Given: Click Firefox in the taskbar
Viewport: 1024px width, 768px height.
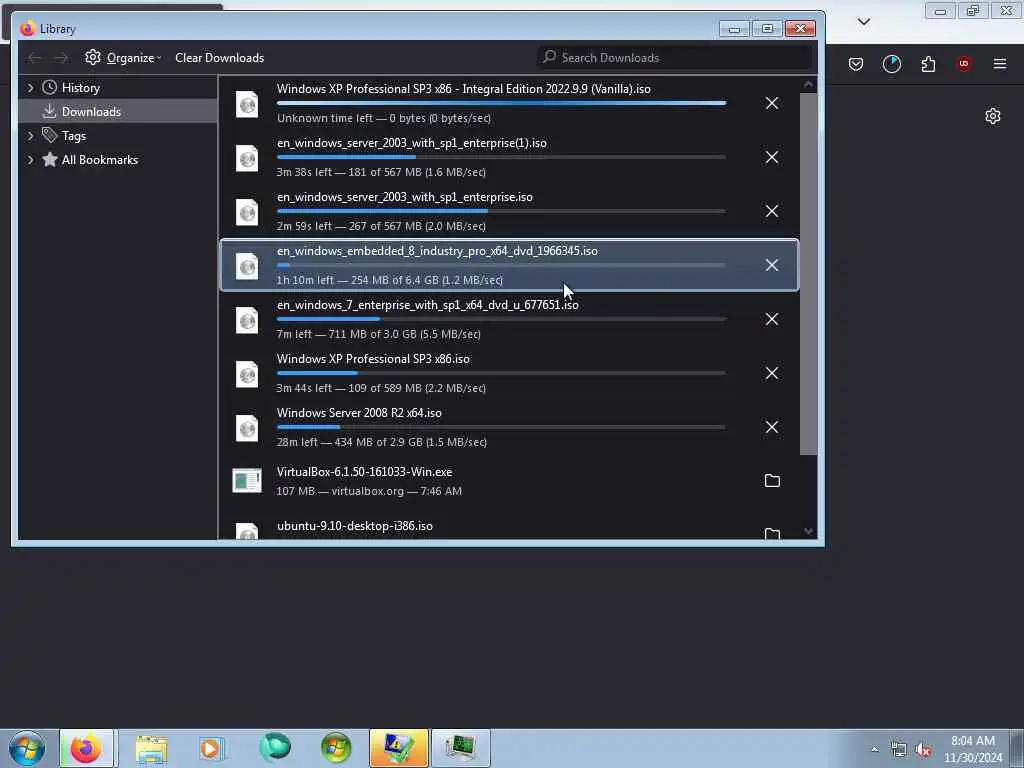Looking at the screenshot, I should point(86,748).
